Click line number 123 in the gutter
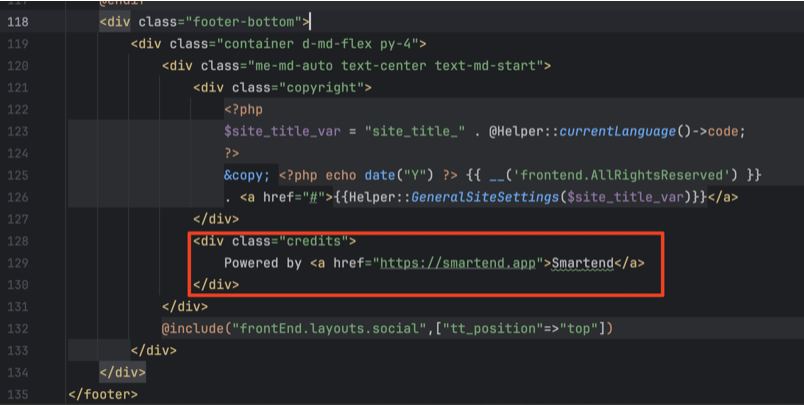804x405 pixels. tap(18, 132)
